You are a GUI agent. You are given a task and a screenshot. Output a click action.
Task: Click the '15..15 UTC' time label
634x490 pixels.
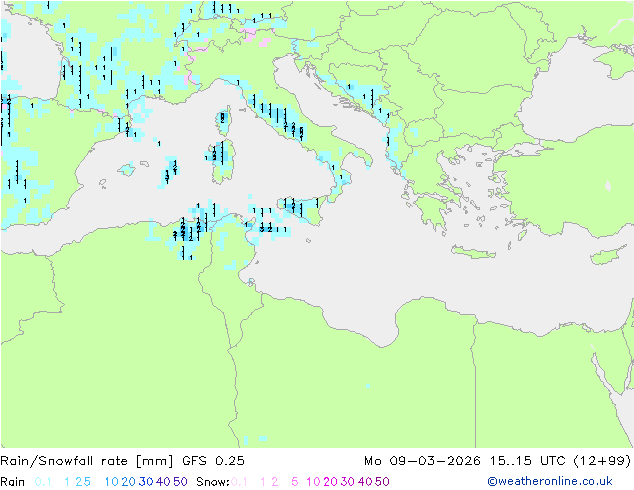527,461
